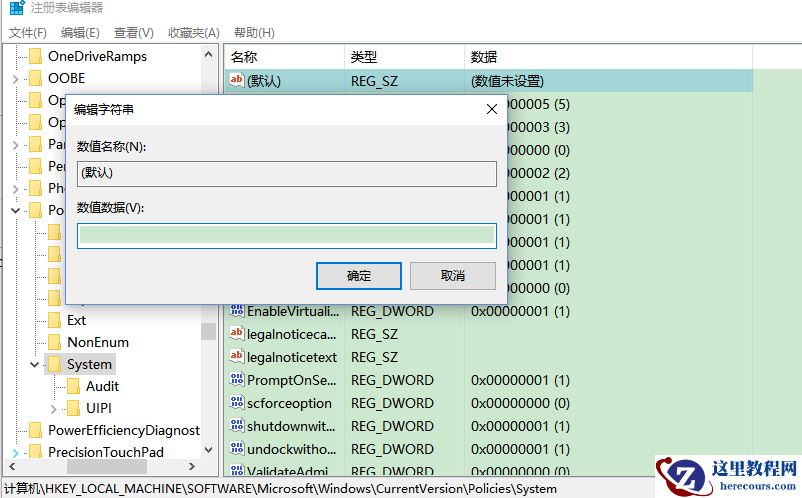Focus the 数值数据(V) input field
Image resolution: width=802 pixels, height=498 pixels.
pyautogui.click(x=287, y=236)
